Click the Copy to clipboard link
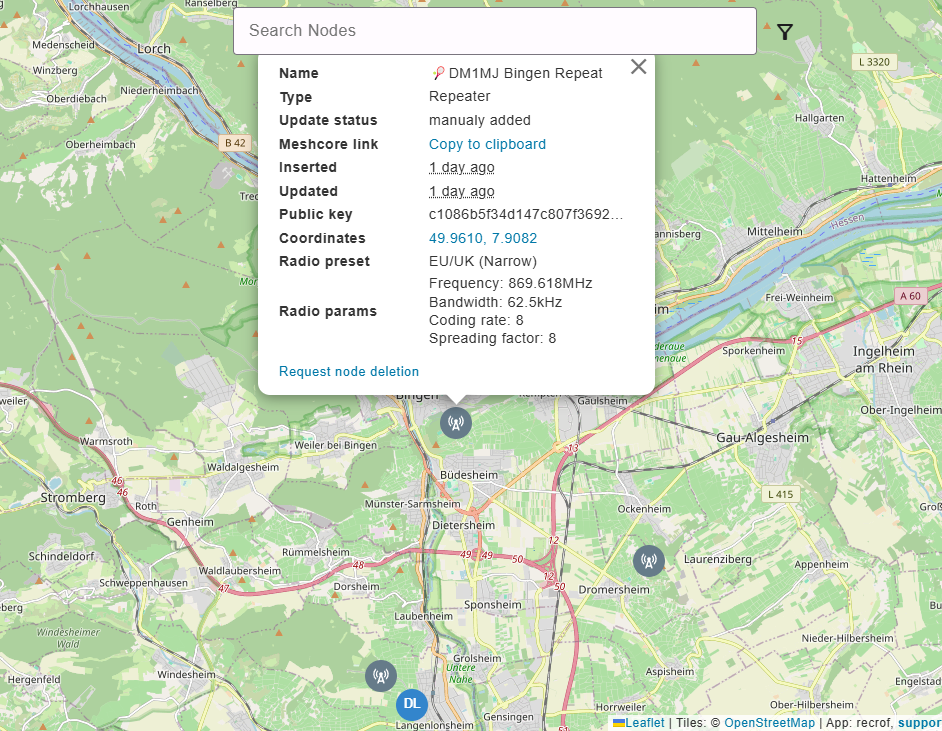942x731 pixels. pyautogui.click(x=487, y=144)
